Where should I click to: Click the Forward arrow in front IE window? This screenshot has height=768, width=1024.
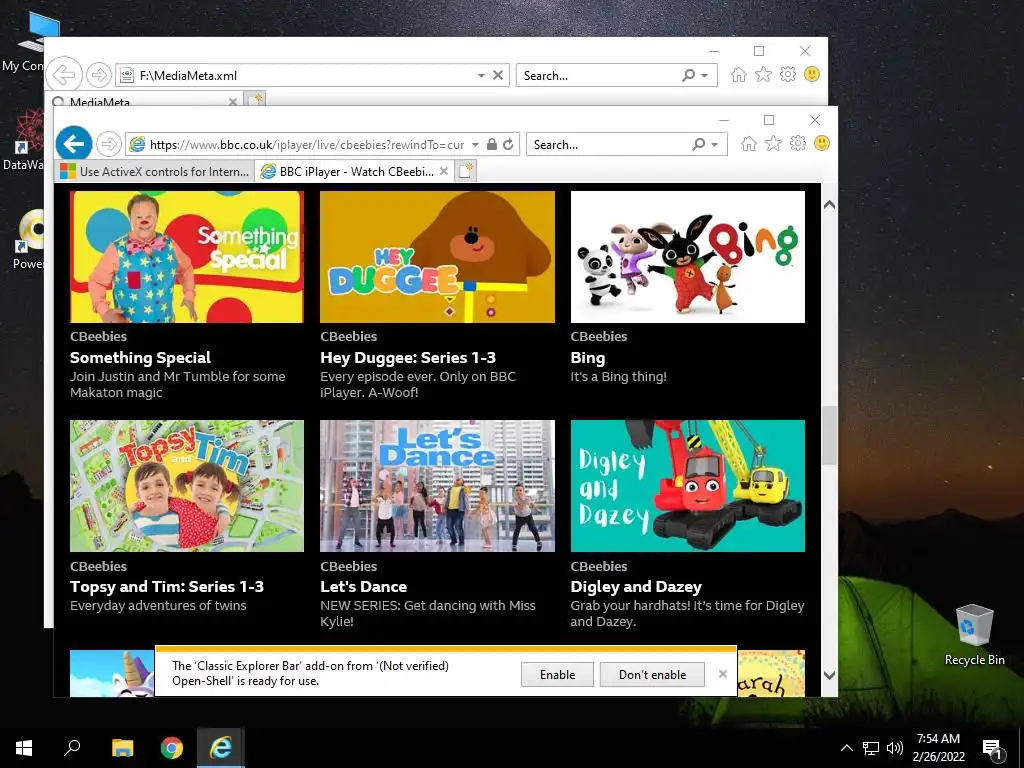click(x=109, y=144)
